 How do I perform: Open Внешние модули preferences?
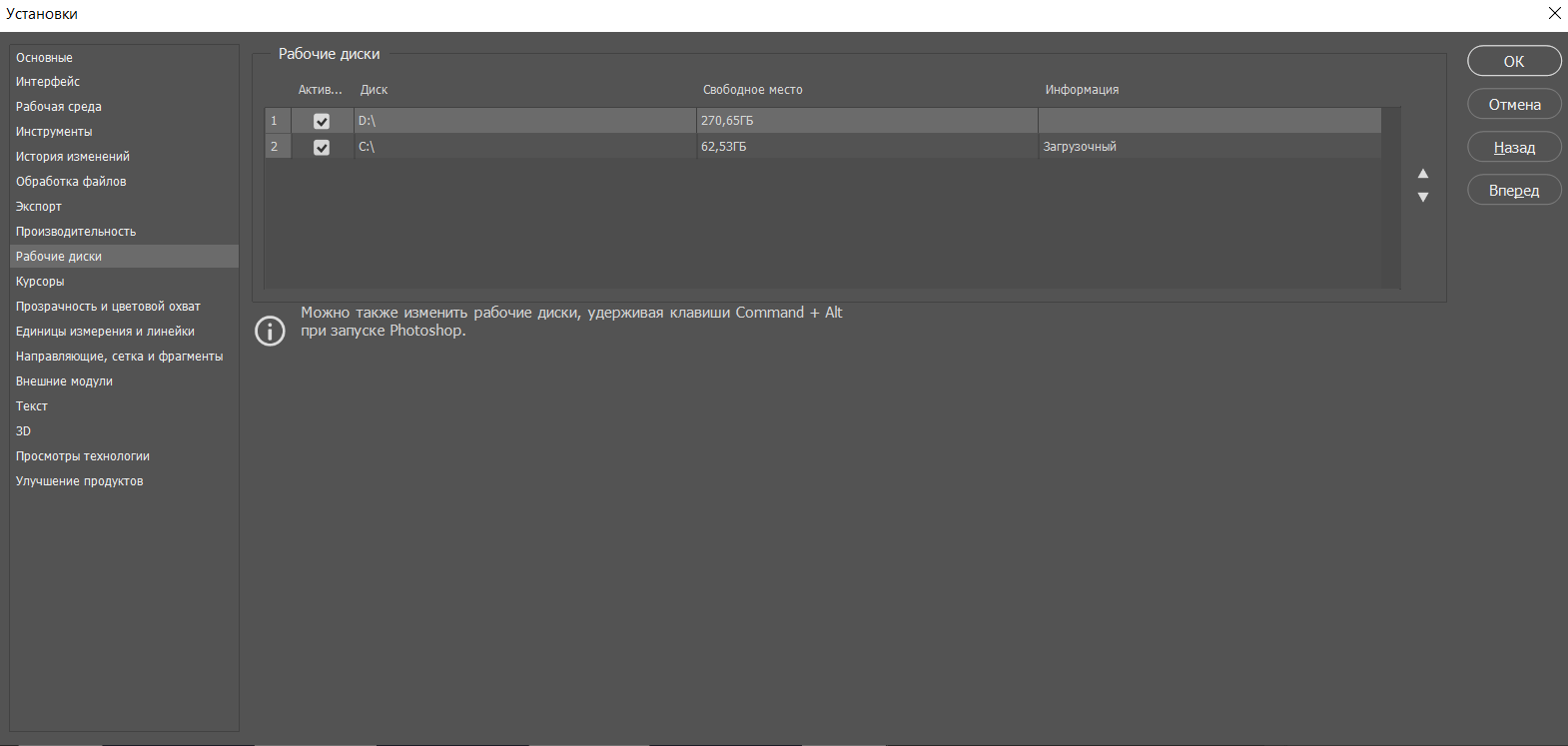point(125,381)
